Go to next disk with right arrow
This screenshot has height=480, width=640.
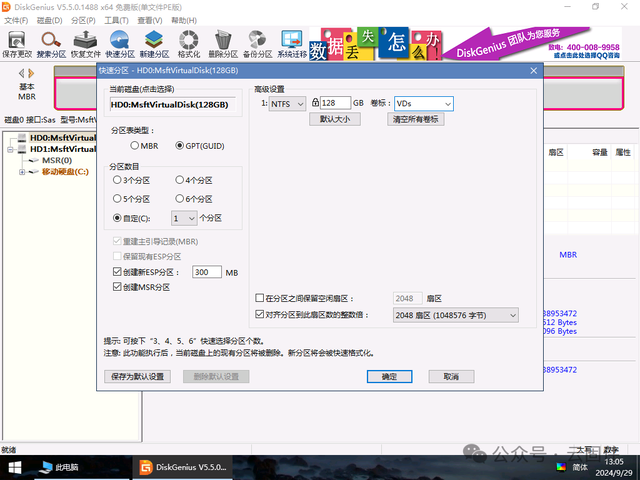(31, 73)
